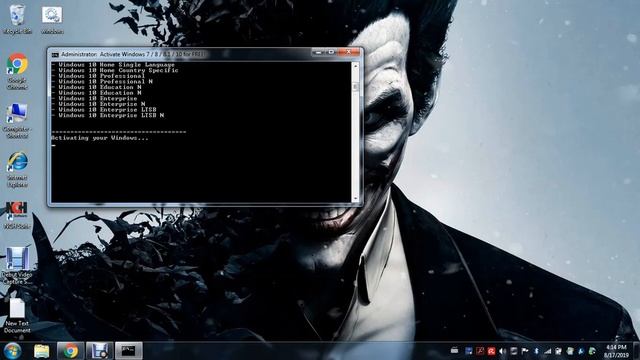The image size is (640, 360).
Task: Click the console title bar text
Action: pyautogui.click(x=133, y=54)
